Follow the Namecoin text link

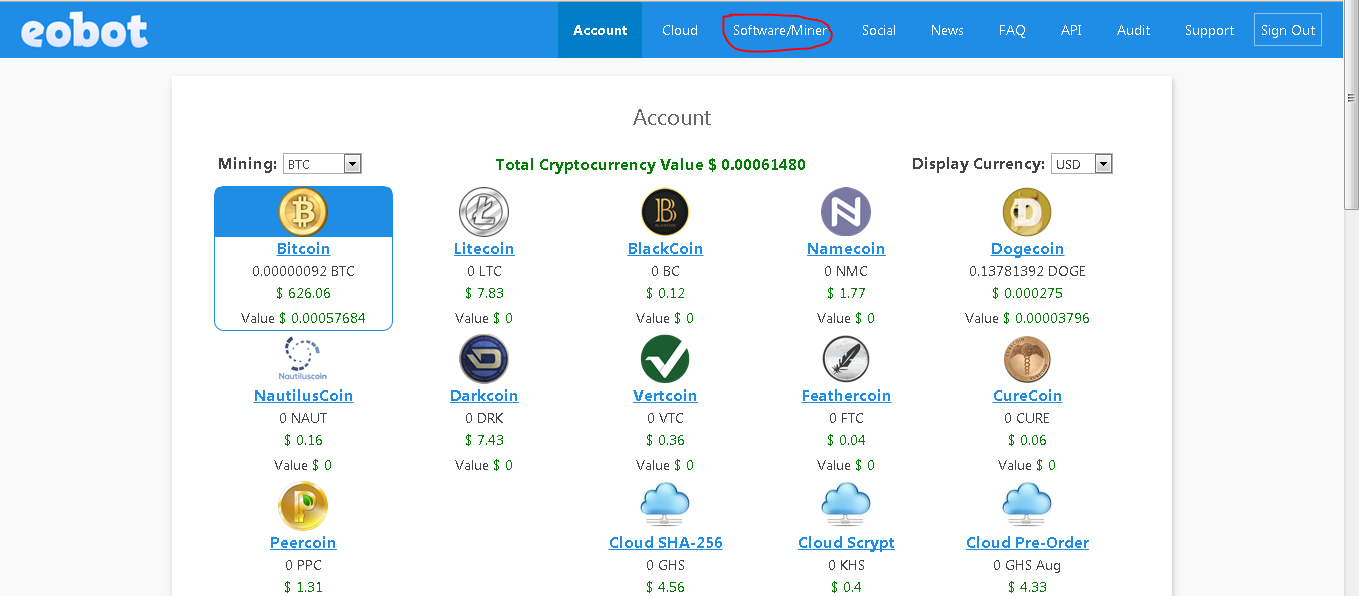[846, 248]
